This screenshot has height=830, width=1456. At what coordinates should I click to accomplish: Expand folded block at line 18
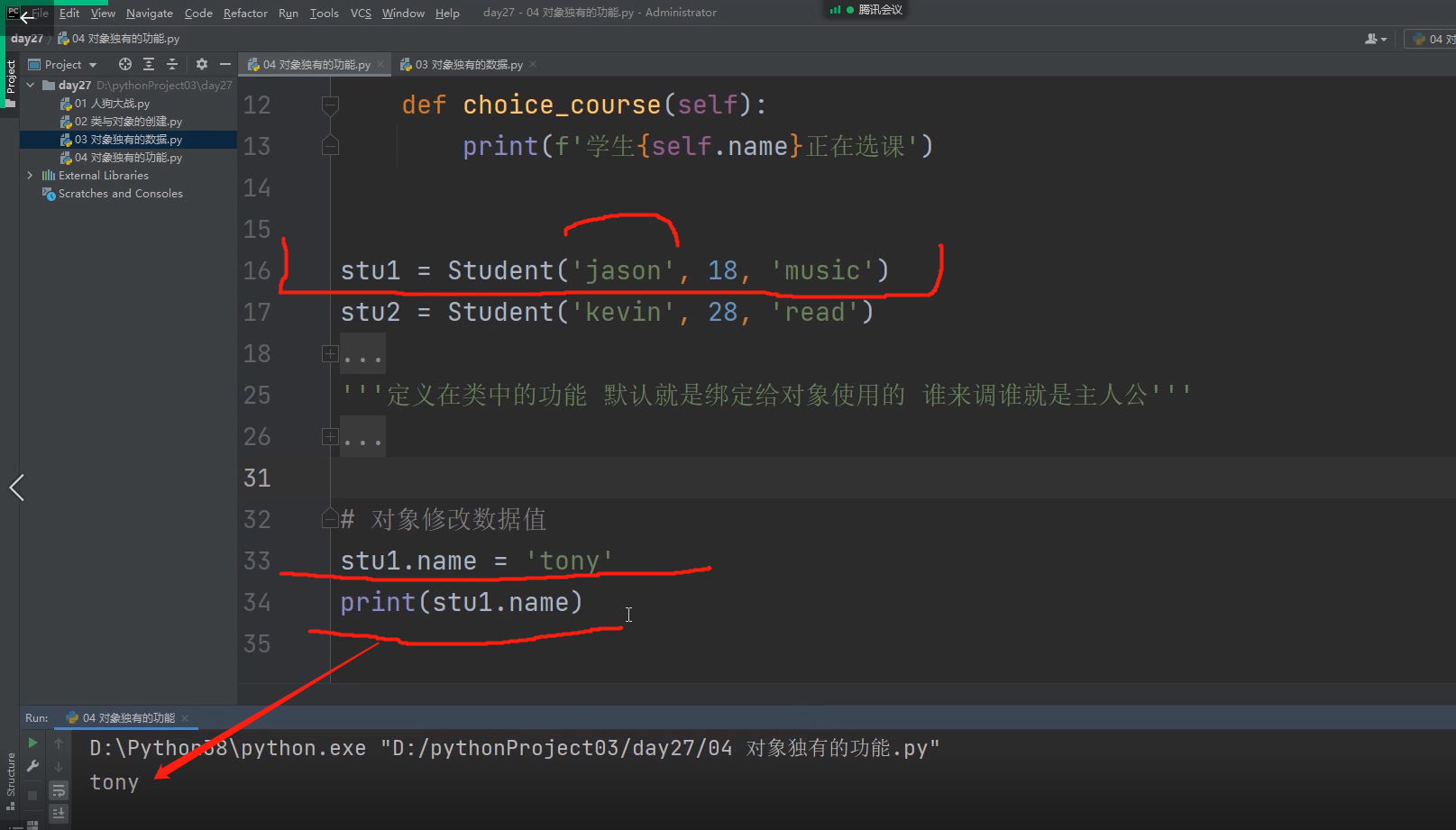coord(330,353)
